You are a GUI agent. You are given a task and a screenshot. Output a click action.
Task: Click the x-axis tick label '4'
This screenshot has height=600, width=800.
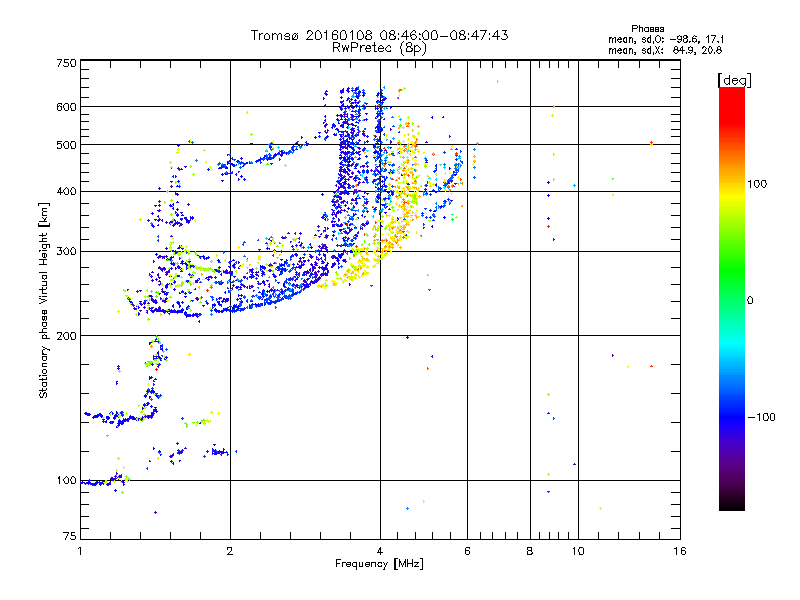pos(380,552)
